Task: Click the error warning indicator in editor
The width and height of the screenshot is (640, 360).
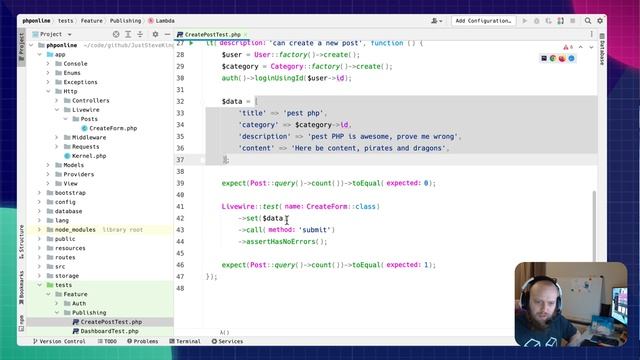Action: 568,47
